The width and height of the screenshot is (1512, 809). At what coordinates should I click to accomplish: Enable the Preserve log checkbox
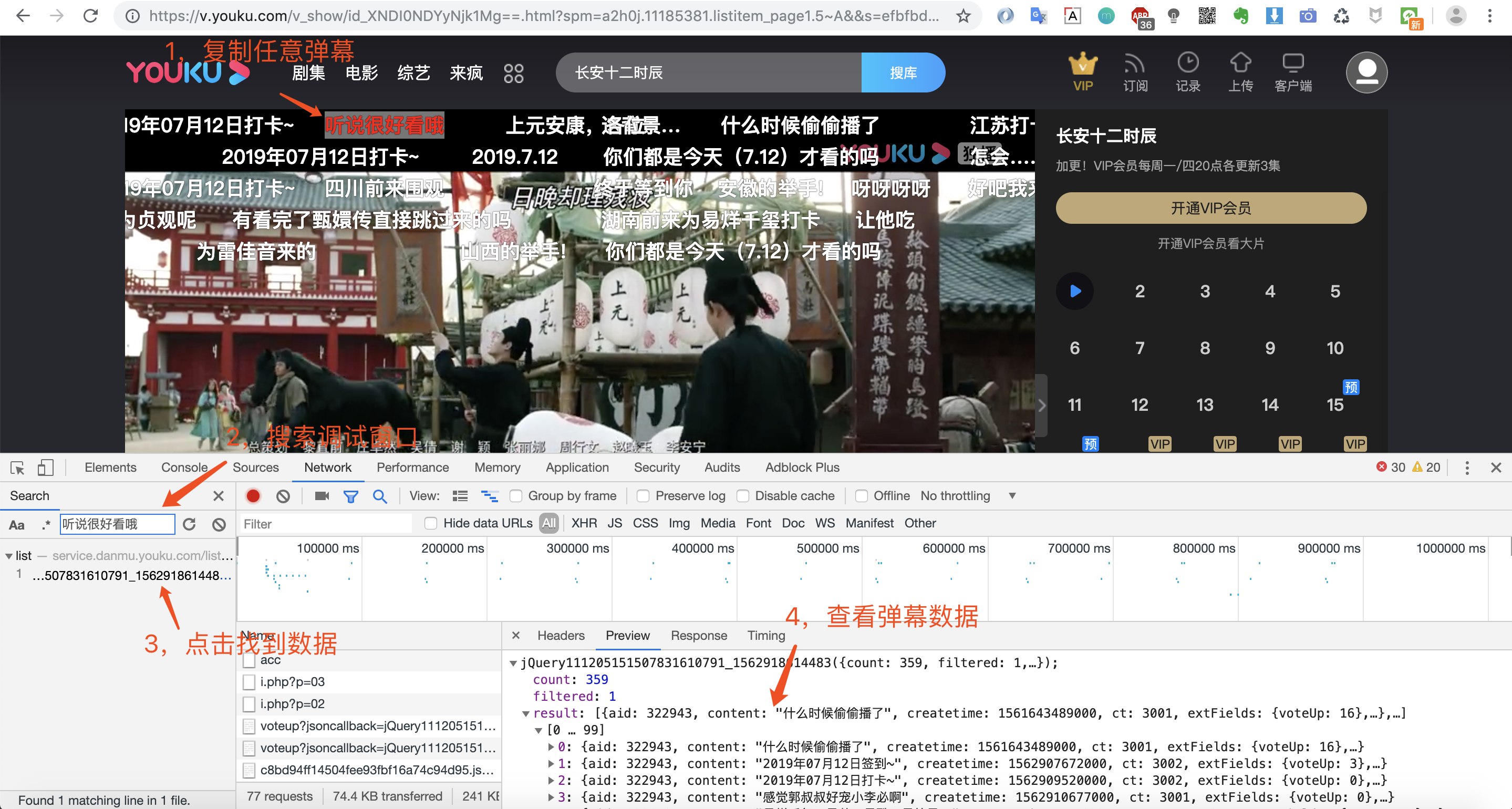[643, 496]
